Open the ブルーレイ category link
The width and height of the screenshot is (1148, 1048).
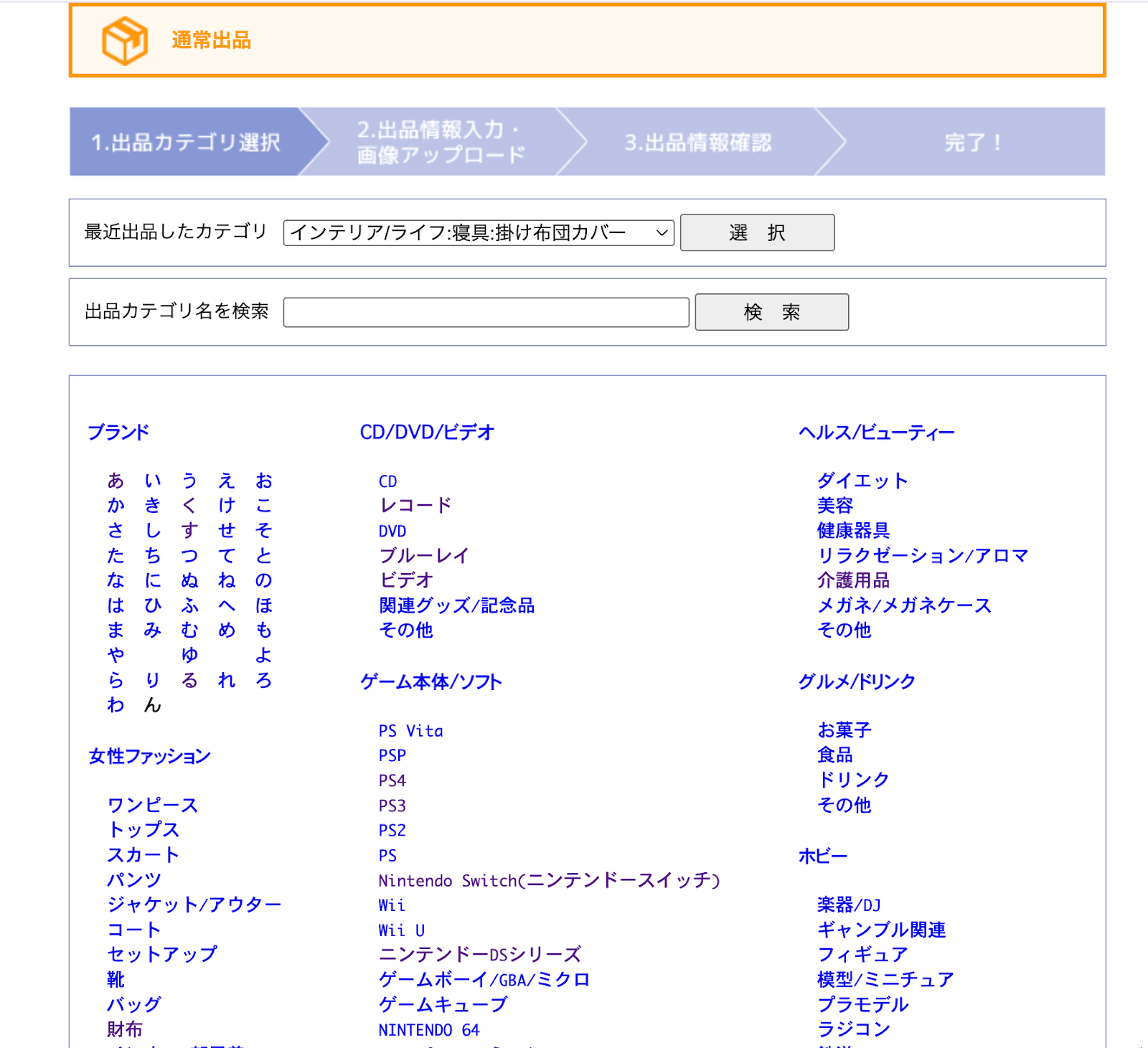(424, 556)
